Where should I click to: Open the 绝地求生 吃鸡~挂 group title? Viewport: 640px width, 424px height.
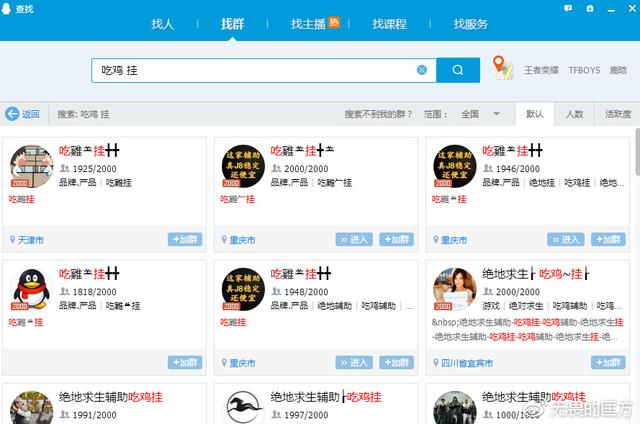point(536,274)
